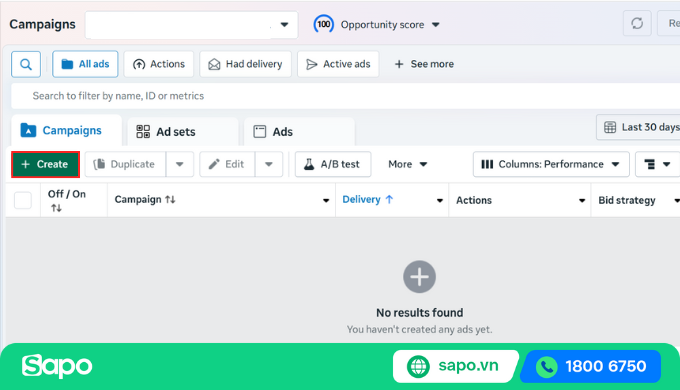Open Actions column dropdown arrow

click(x=582, y=200)
